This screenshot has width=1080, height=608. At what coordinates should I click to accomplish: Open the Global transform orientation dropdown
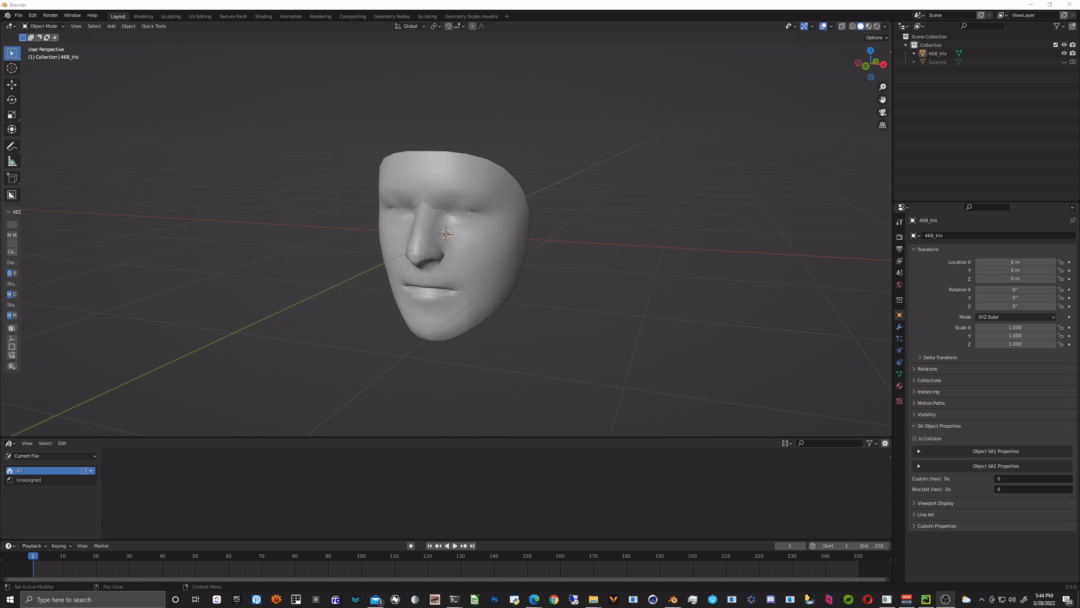tap(410, 26)
